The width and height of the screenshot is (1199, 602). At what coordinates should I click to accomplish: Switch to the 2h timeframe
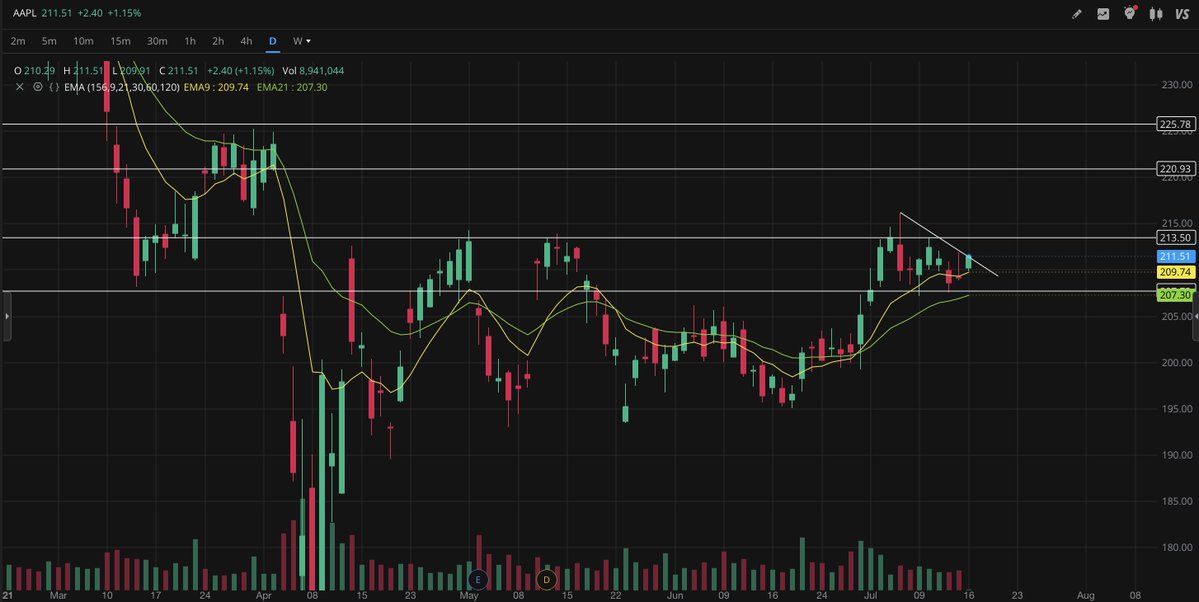pos(218,41)
